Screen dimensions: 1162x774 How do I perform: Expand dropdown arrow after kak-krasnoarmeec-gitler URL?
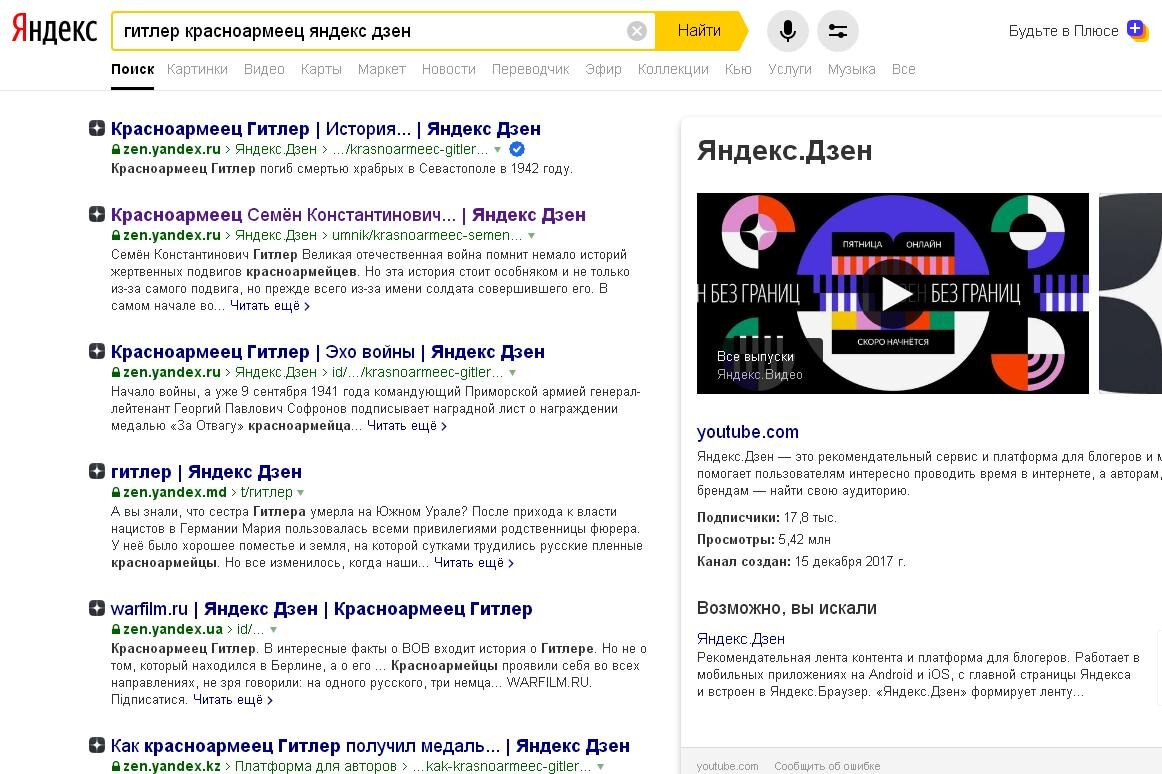(600, 767)
